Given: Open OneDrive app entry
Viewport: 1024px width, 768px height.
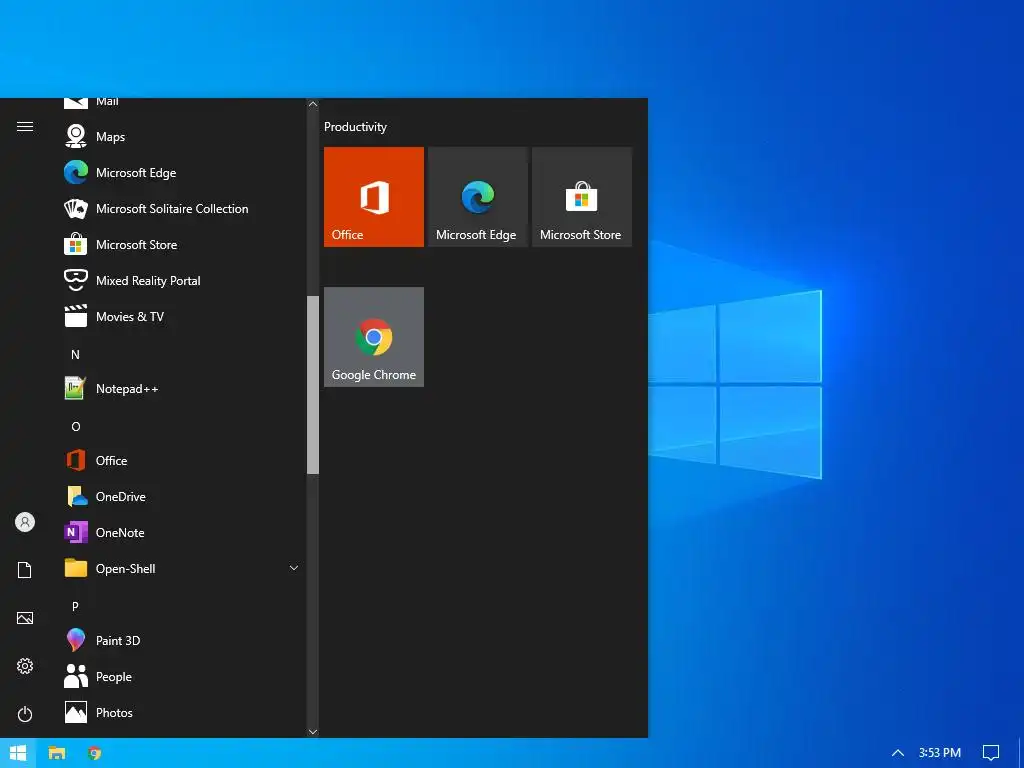Looking at the screenshot, I should (x=183, y=496).
